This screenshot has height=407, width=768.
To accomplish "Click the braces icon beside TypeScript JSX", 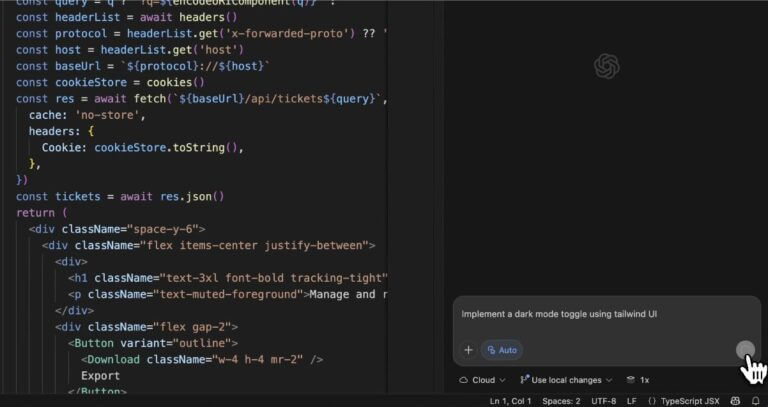I will click(x=652, y=401).
